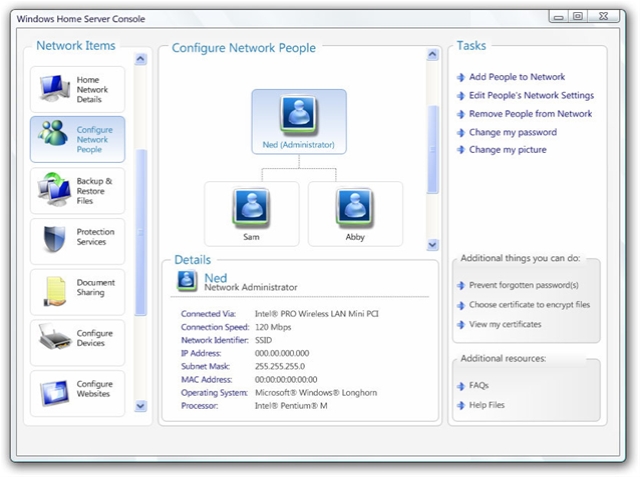Click Intel Pentium M processor value

tap(291, 406)
